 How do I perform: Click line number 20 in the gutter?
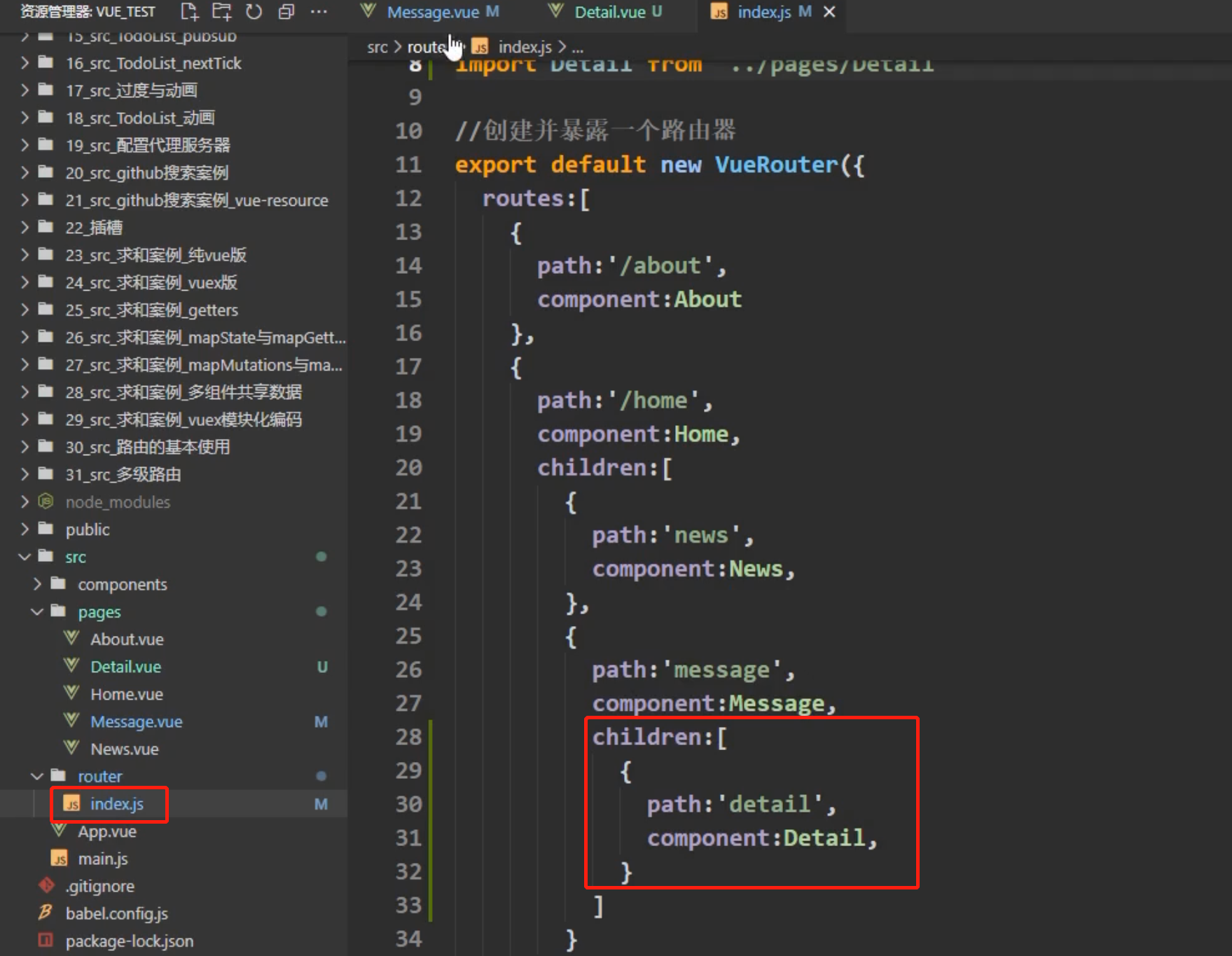[x=409, y=468]
